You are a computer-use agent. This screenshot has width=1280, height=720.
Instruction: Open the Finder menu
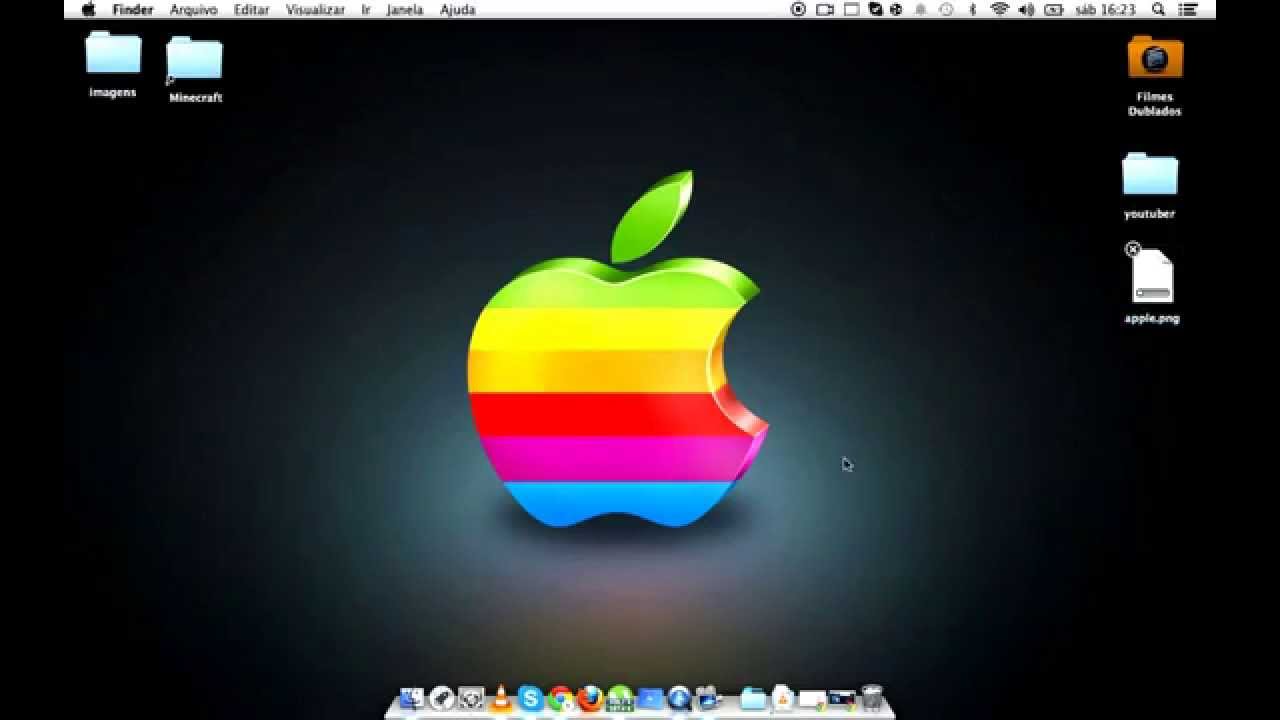132,9
